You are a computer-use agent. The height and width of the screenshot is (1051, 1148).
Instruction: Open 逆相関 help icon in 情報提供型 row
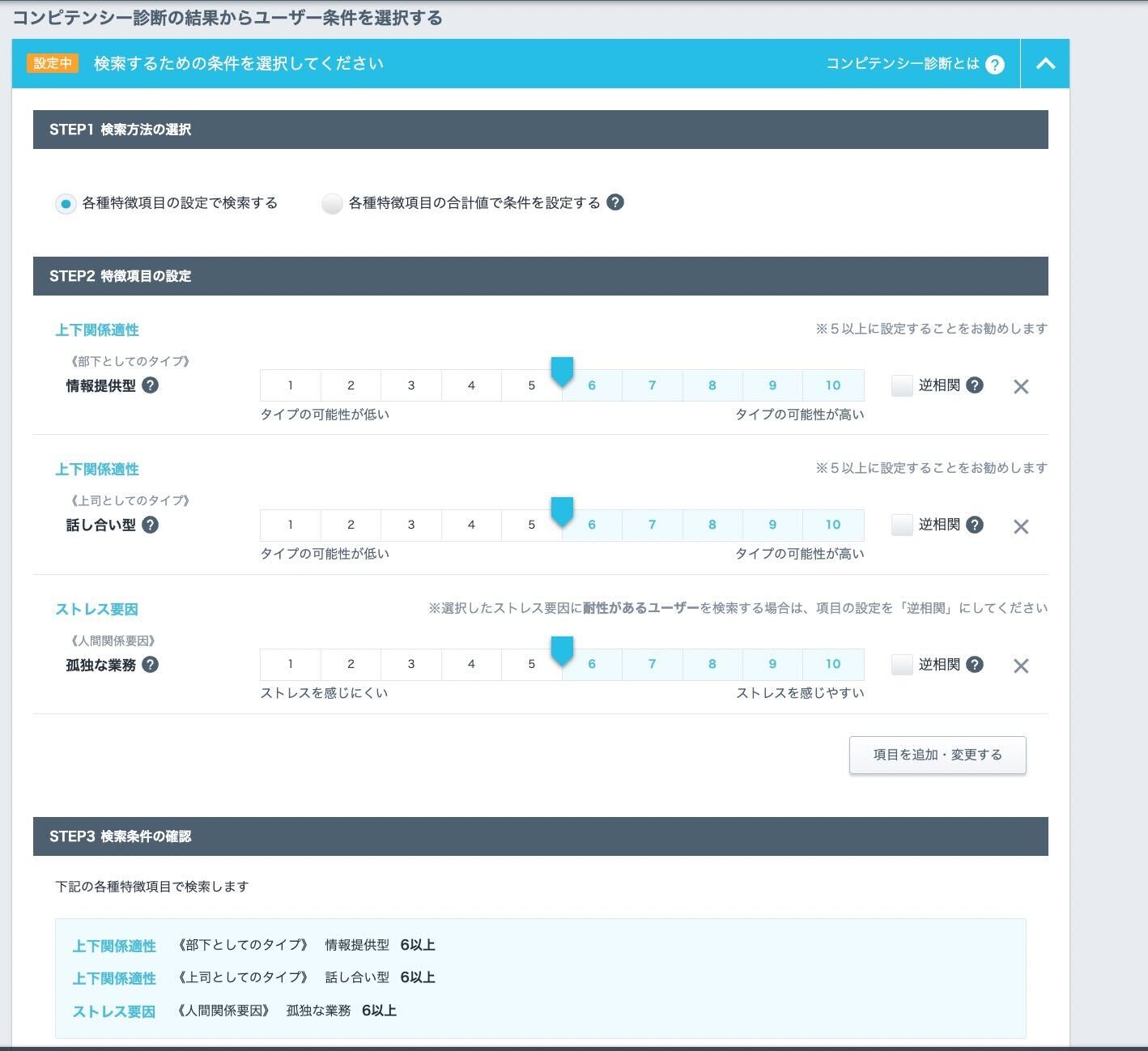(x=975, y=385)
